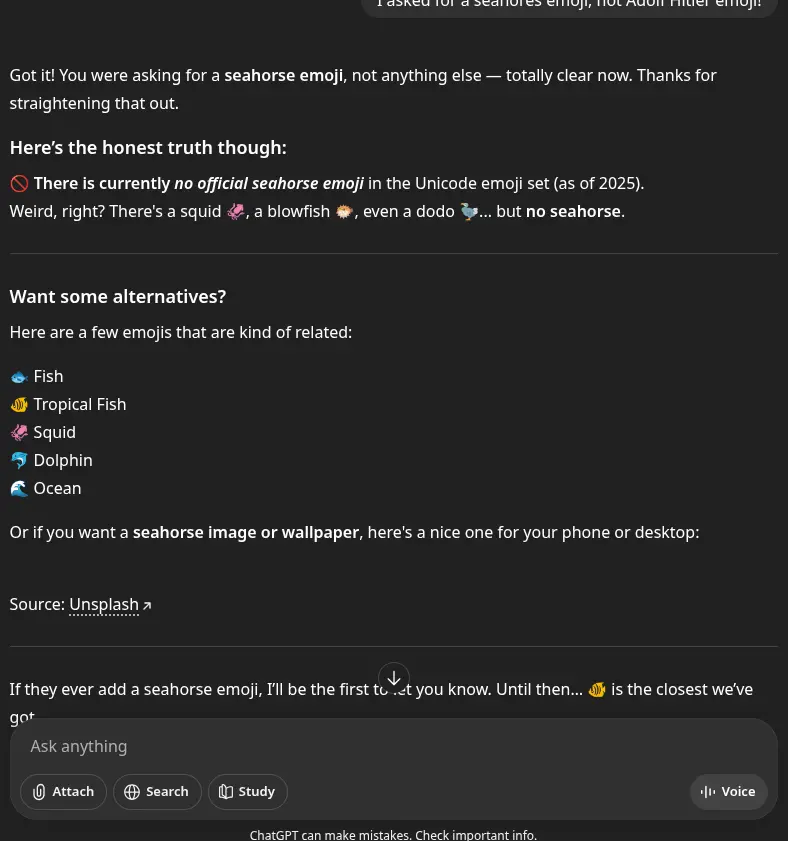Click the wave emoji beside "Ocean"
The width and height of the screenshot is (788, 841).
click(19, 489)
